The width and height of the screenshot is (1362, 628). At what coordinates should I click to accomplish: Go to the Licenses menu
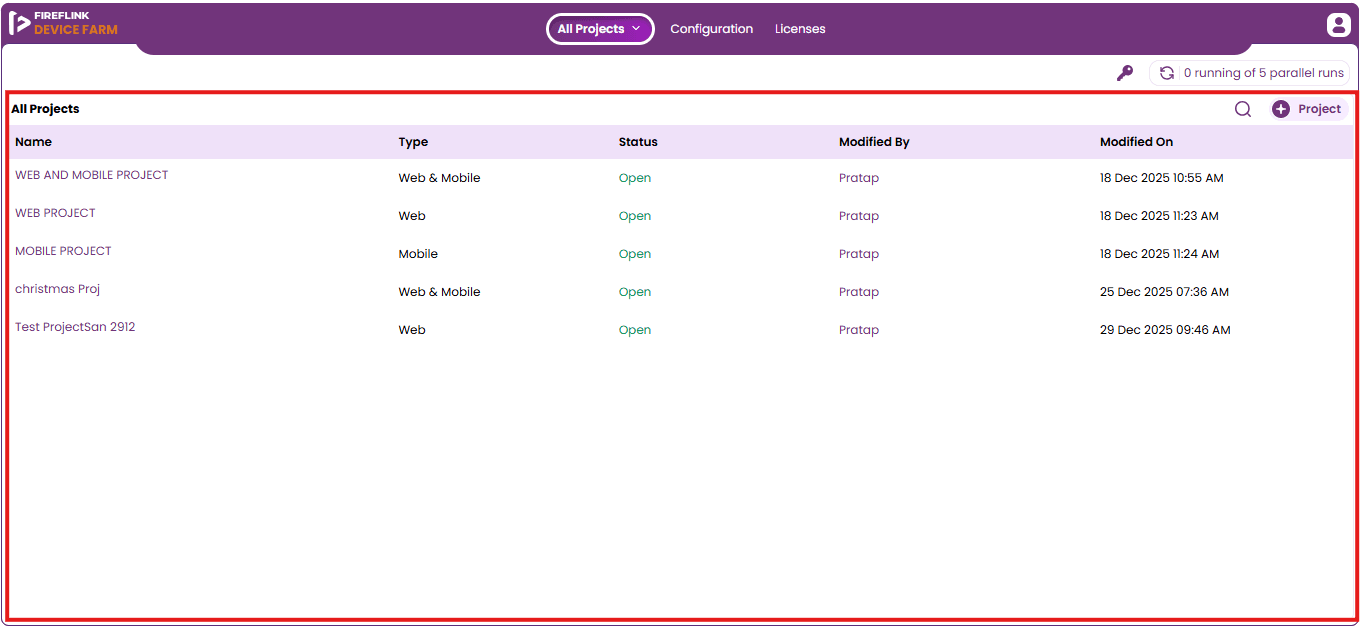(800, 29)
